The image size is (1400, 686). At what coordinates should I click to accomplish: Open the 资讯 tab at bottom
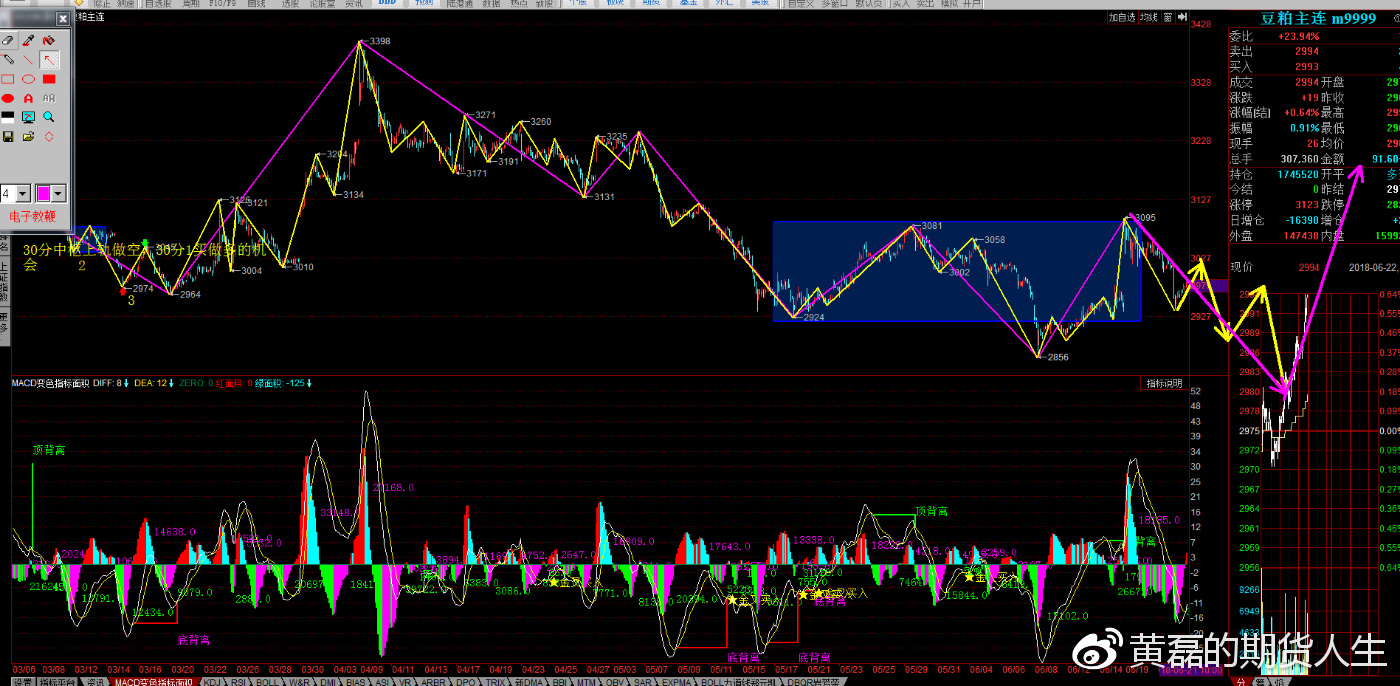pos(95,681)
